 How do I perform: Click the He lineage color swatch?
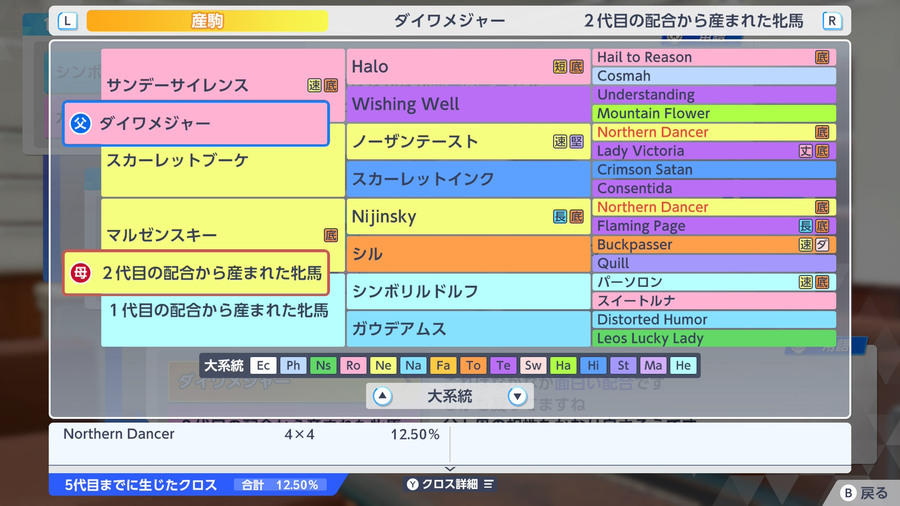click(683, 365)
